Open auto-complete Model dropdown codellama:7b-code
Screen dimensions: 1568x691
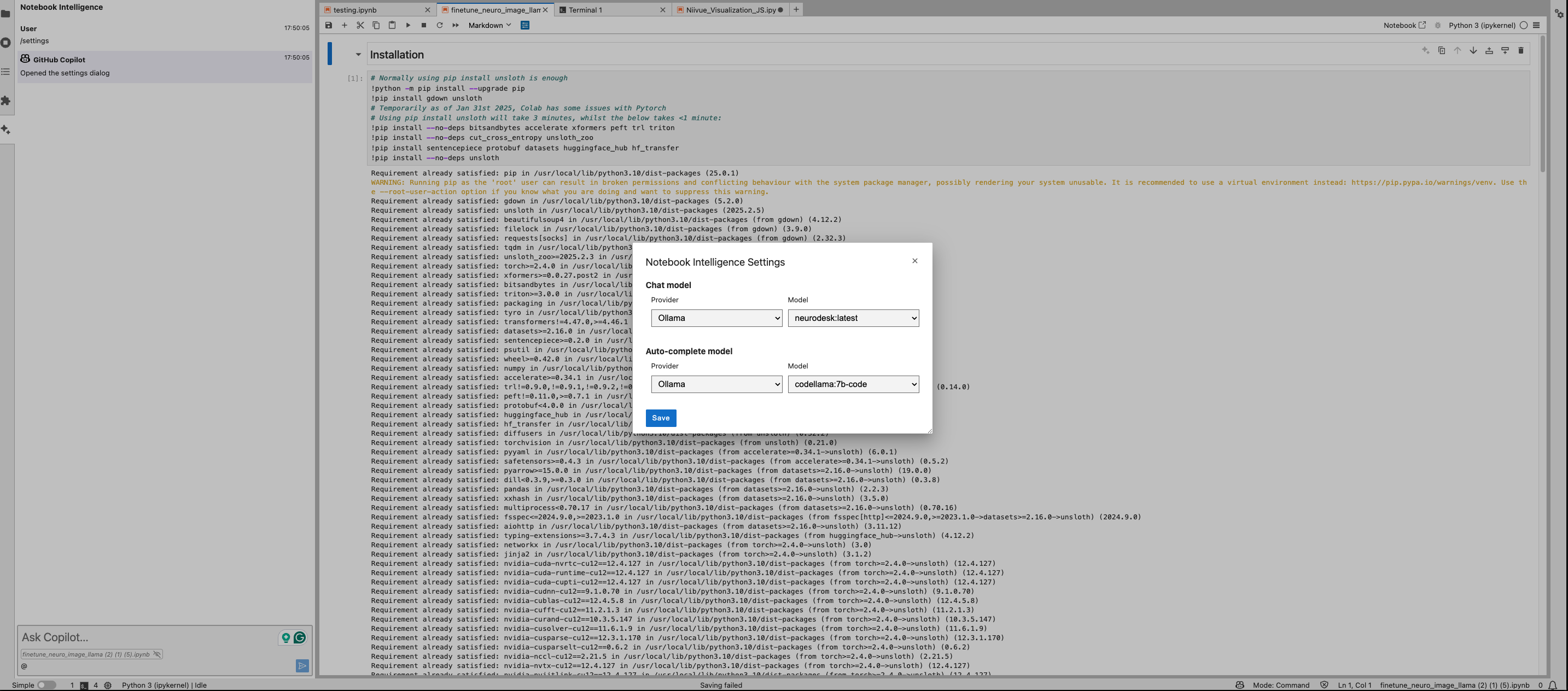(853, 384)
